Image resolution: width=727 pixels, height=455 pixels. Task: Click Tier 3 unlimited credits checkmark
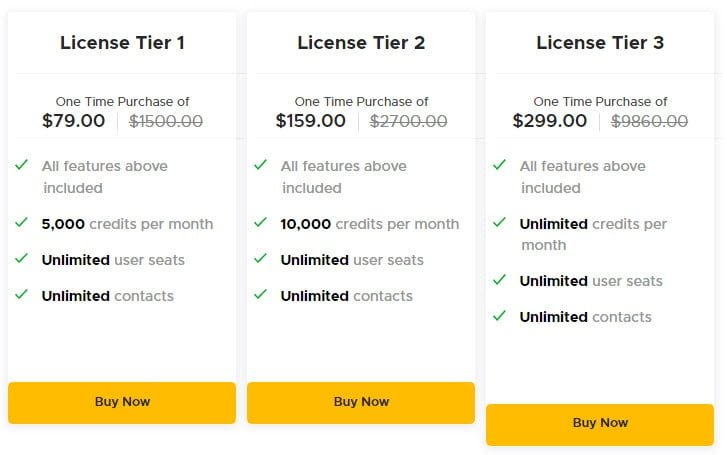499,223
